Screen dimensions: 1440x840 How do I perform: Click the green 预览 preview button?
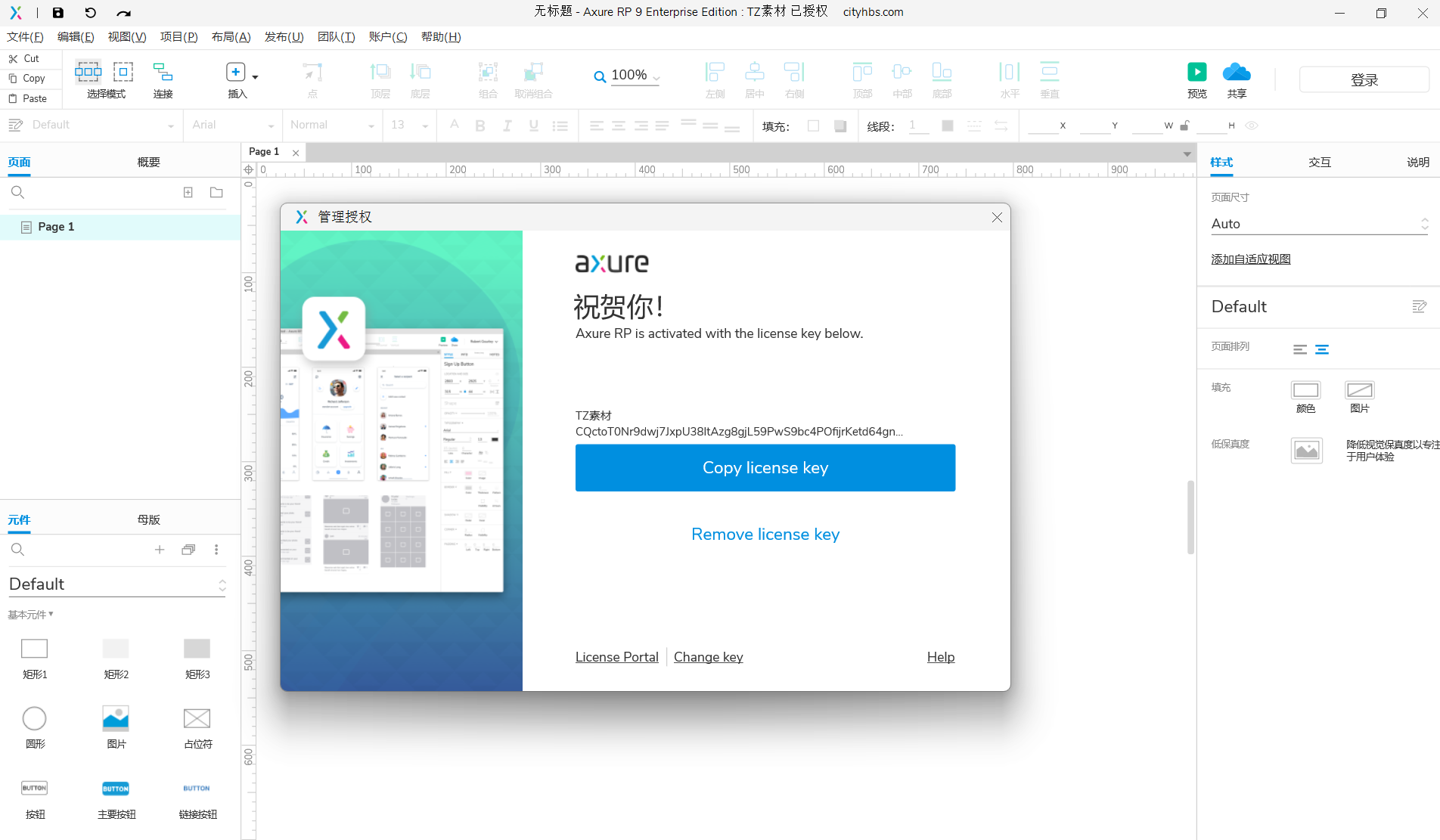[1197, 72]
